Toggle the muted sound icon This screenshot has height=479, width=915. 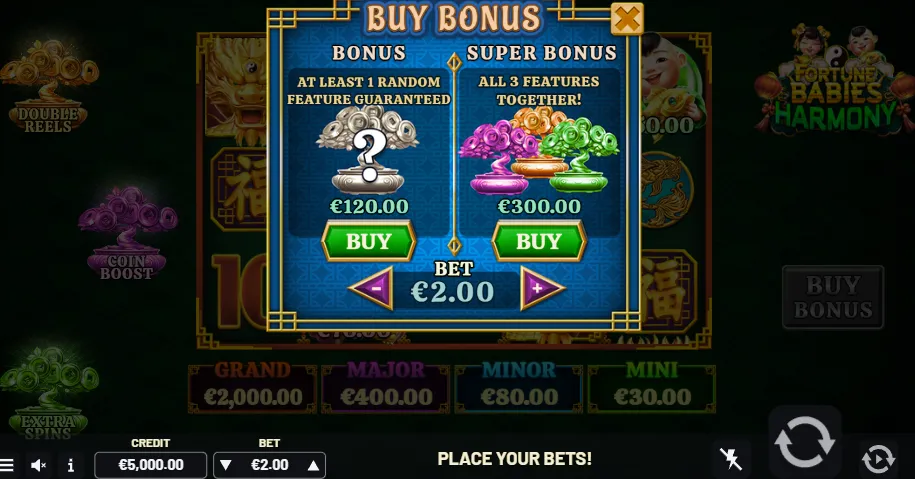(39, 465)
